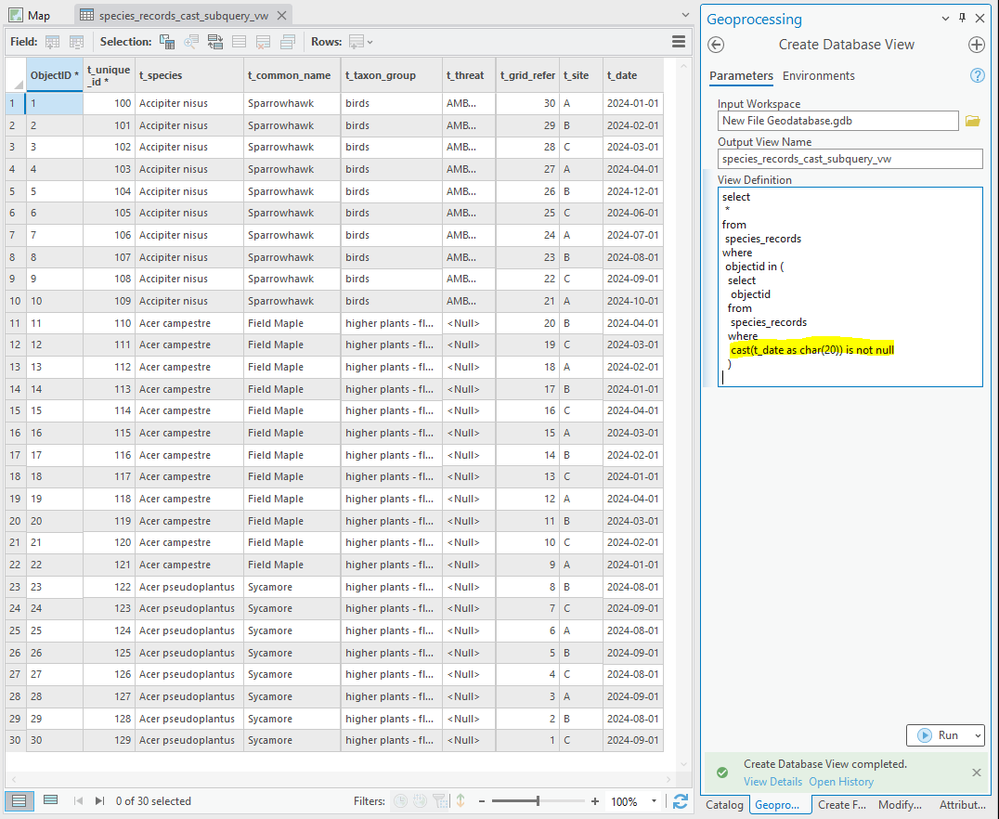The image size is (999, 819).
Task: Dismiss the completion message
Action: point(976,772)
